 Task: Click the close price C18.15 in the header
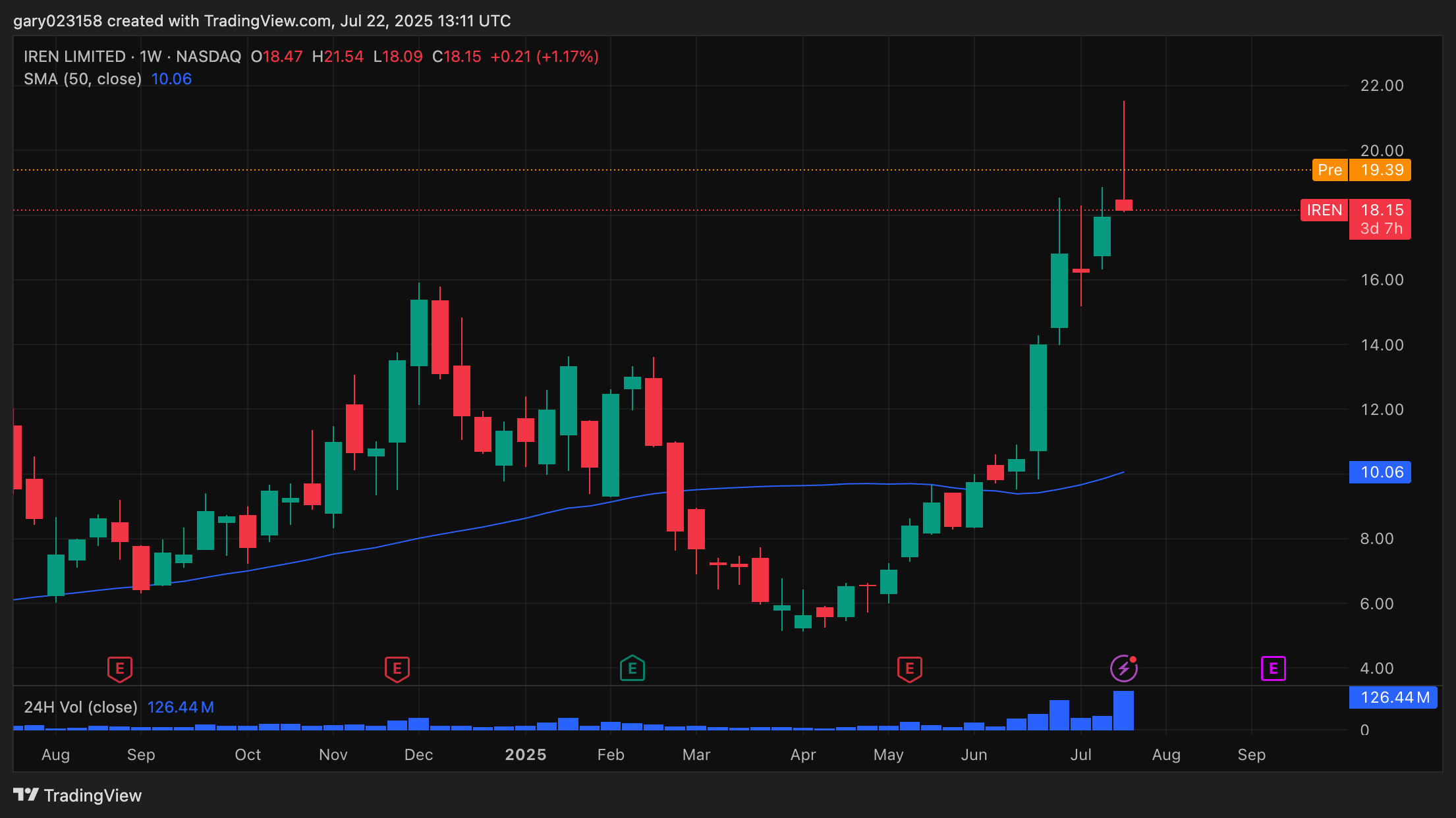coord(457,57)
